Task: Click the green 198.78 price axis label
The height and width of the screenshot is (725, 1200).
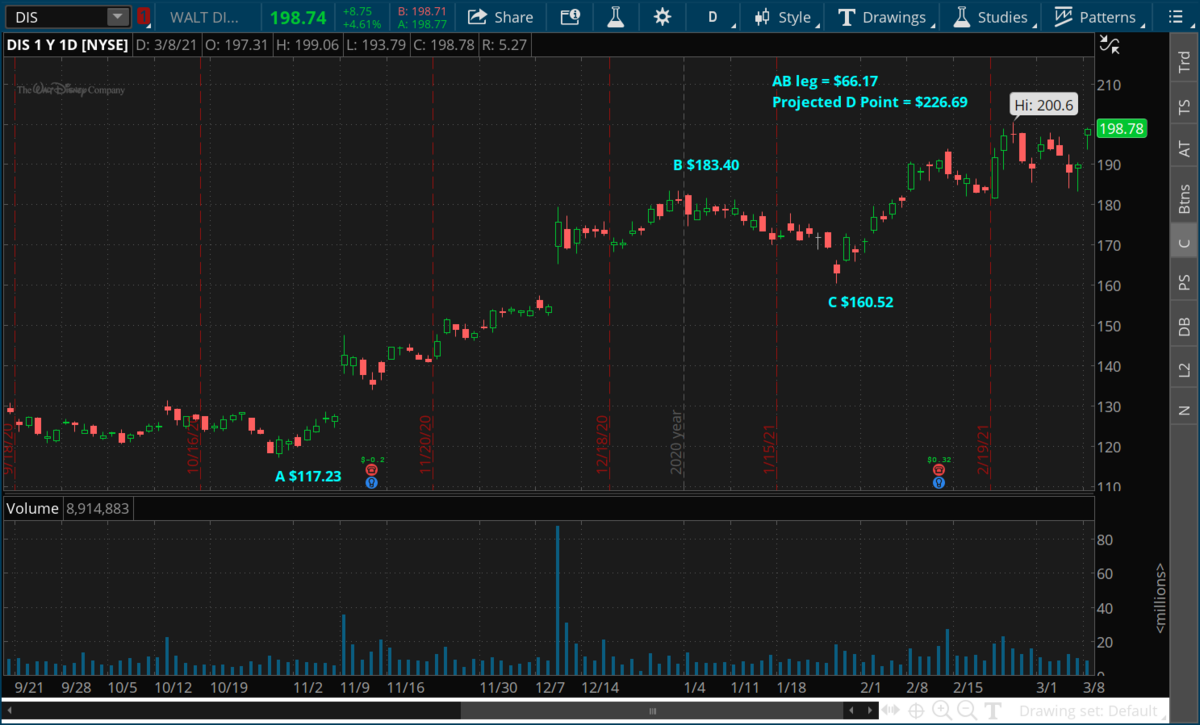Action: (1120, 129)
